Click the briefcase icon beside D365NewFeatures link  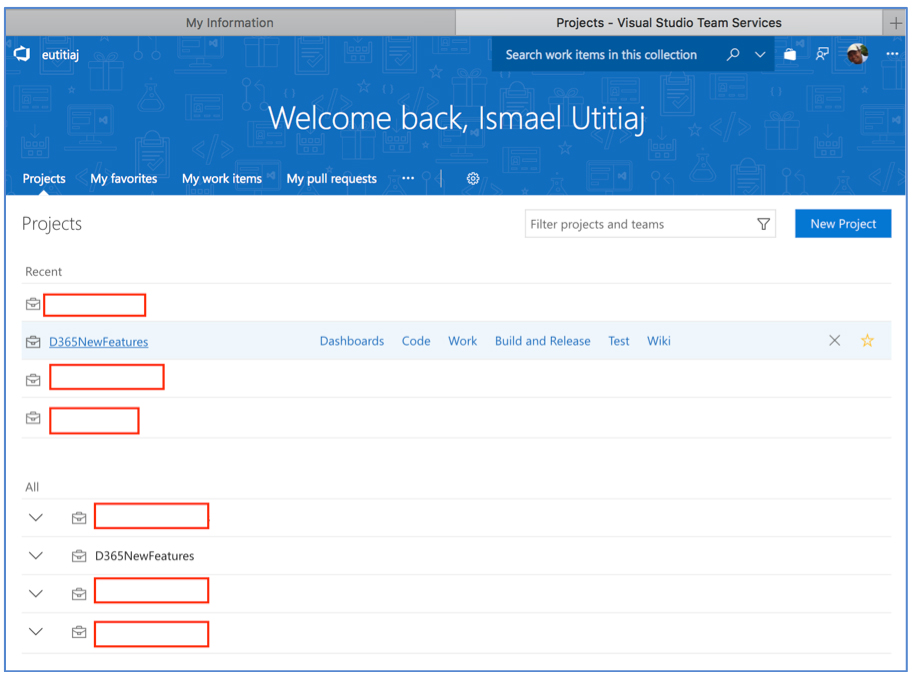pyautogui.click(x=33, y=342)
